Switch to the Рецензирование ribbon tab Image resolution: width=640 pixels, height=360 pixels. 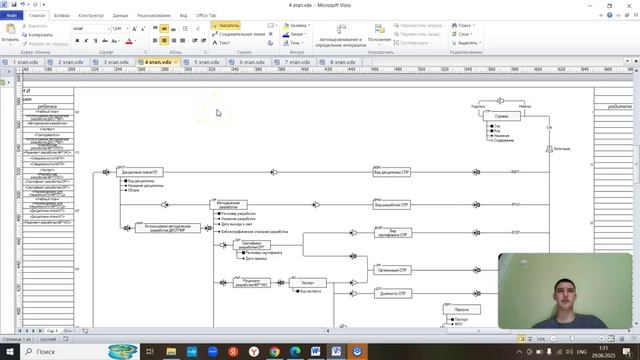point(154,16)
